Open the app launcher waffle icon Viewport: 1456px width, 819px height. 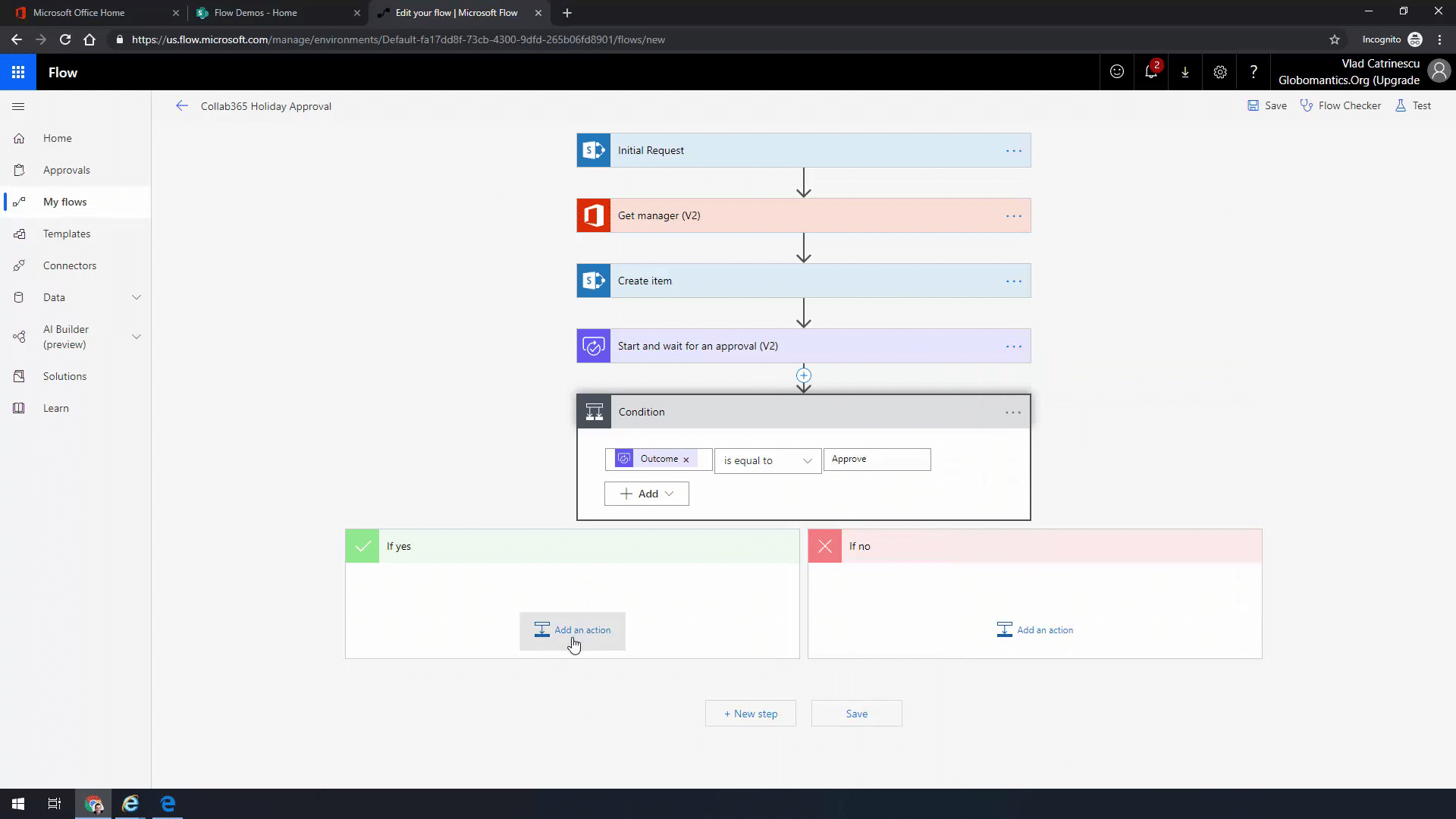coord(18,73)
